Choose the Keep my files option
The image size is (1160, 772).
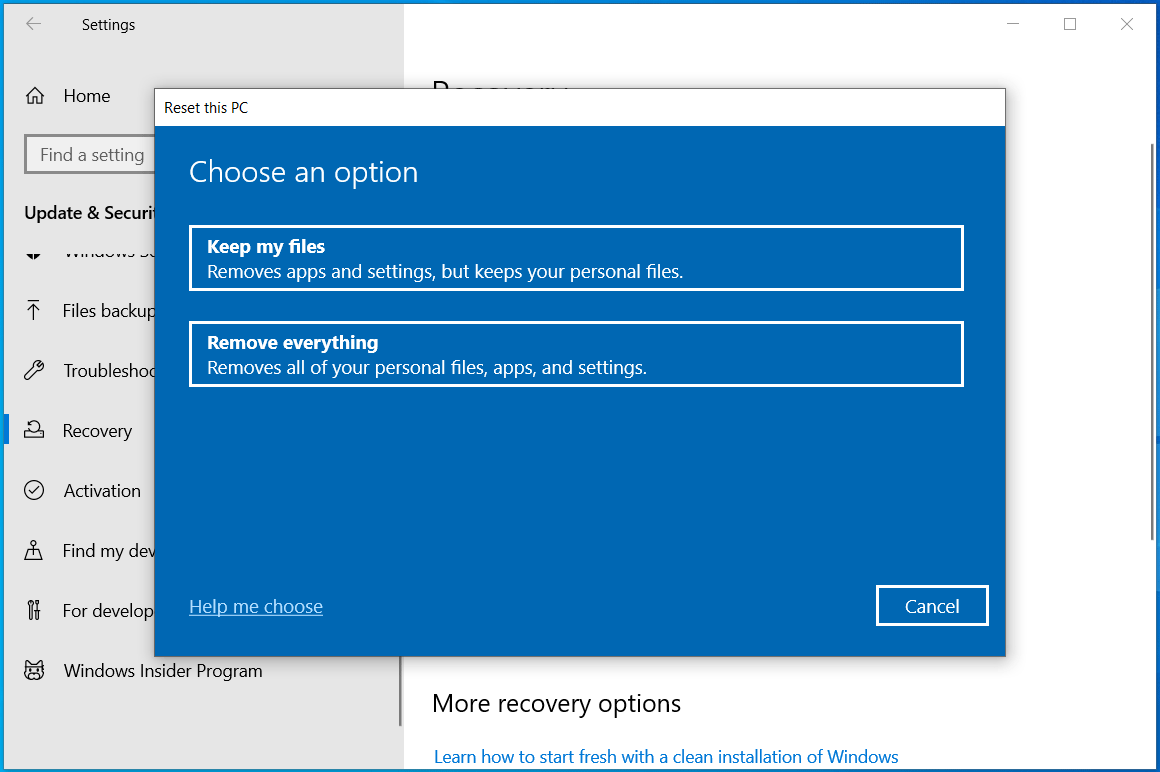click(576, 257)
